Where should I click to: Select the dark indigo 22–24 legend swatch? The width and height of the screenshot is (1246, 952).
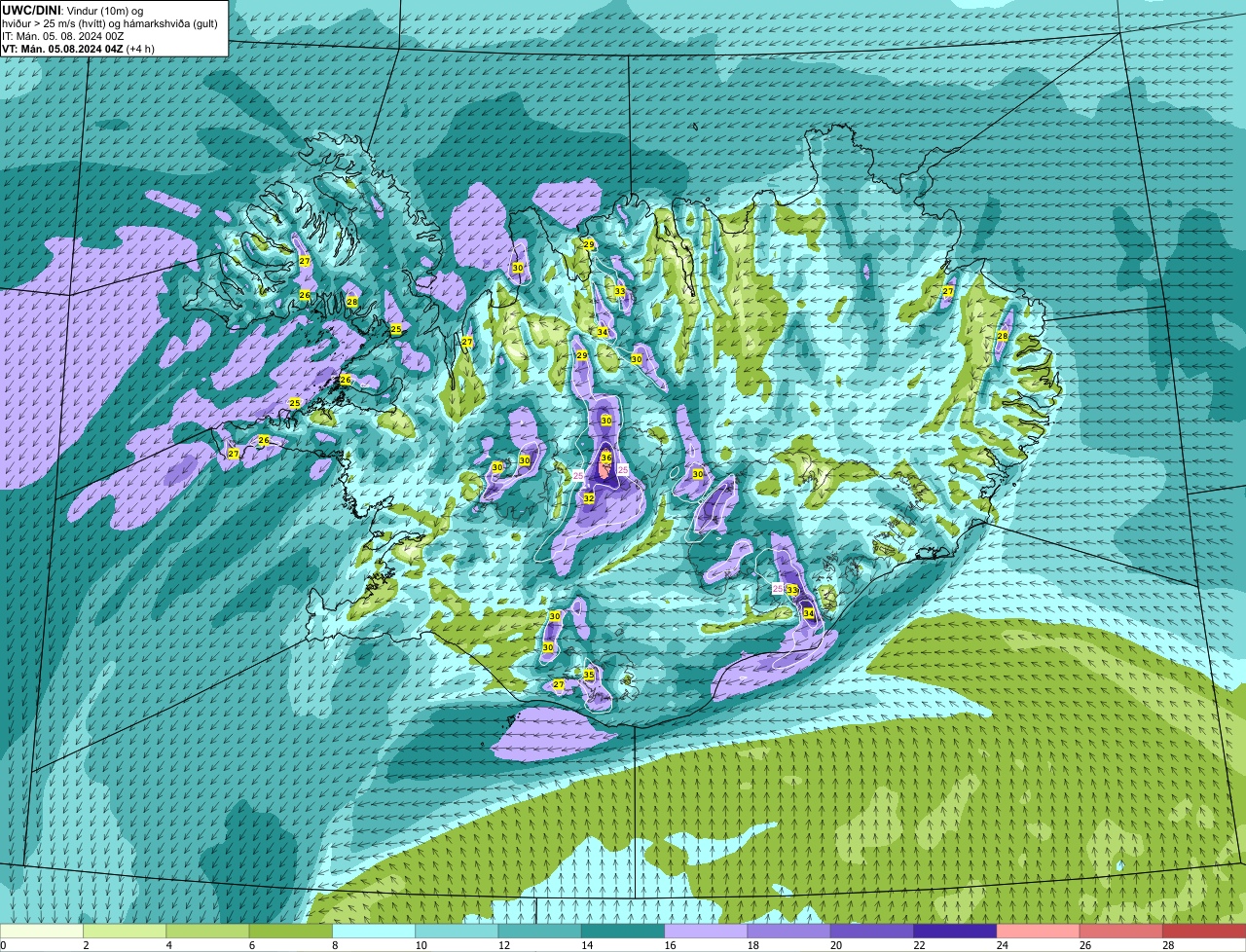point(955,931)
